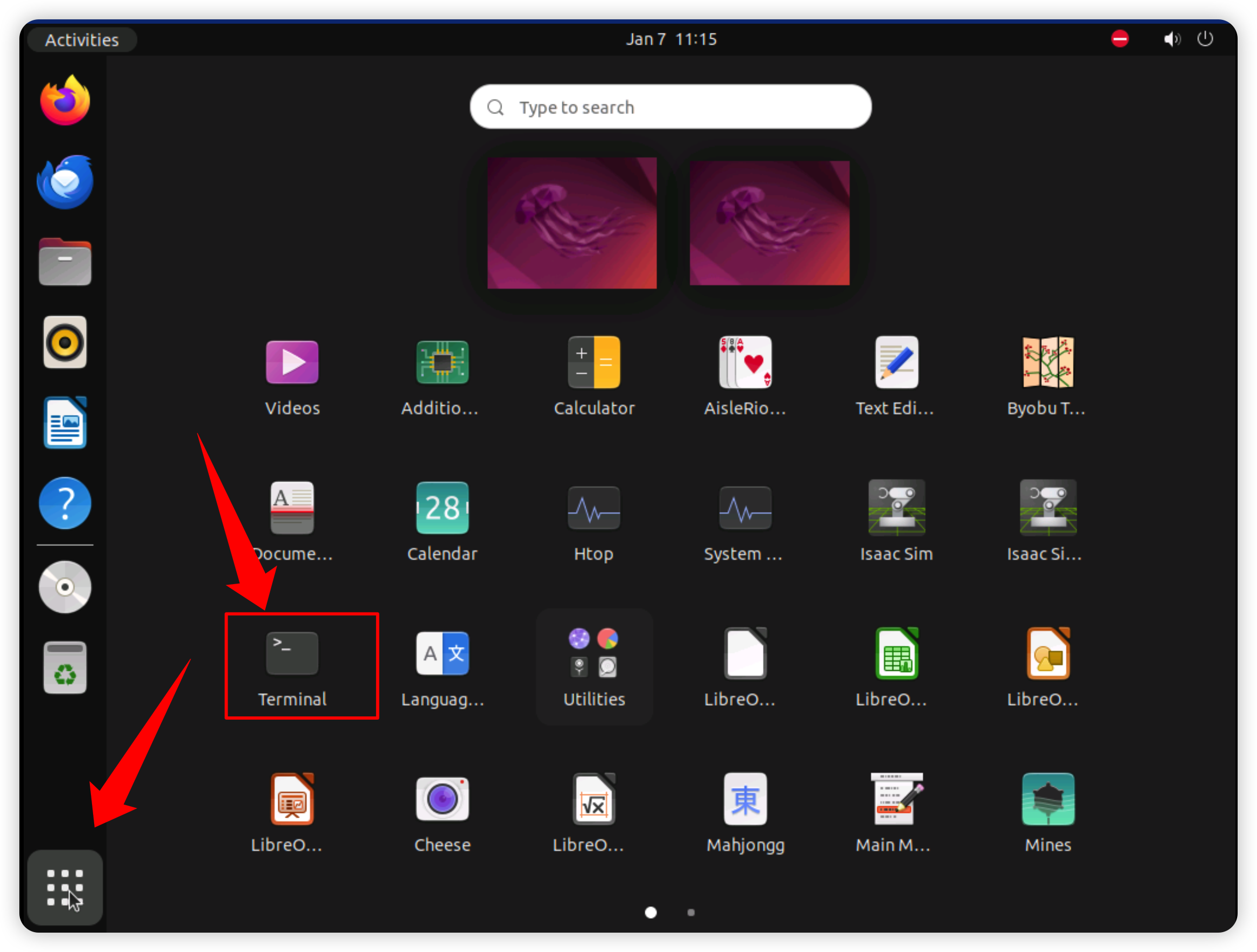Open Htop from the app grid

click(594, 508)
